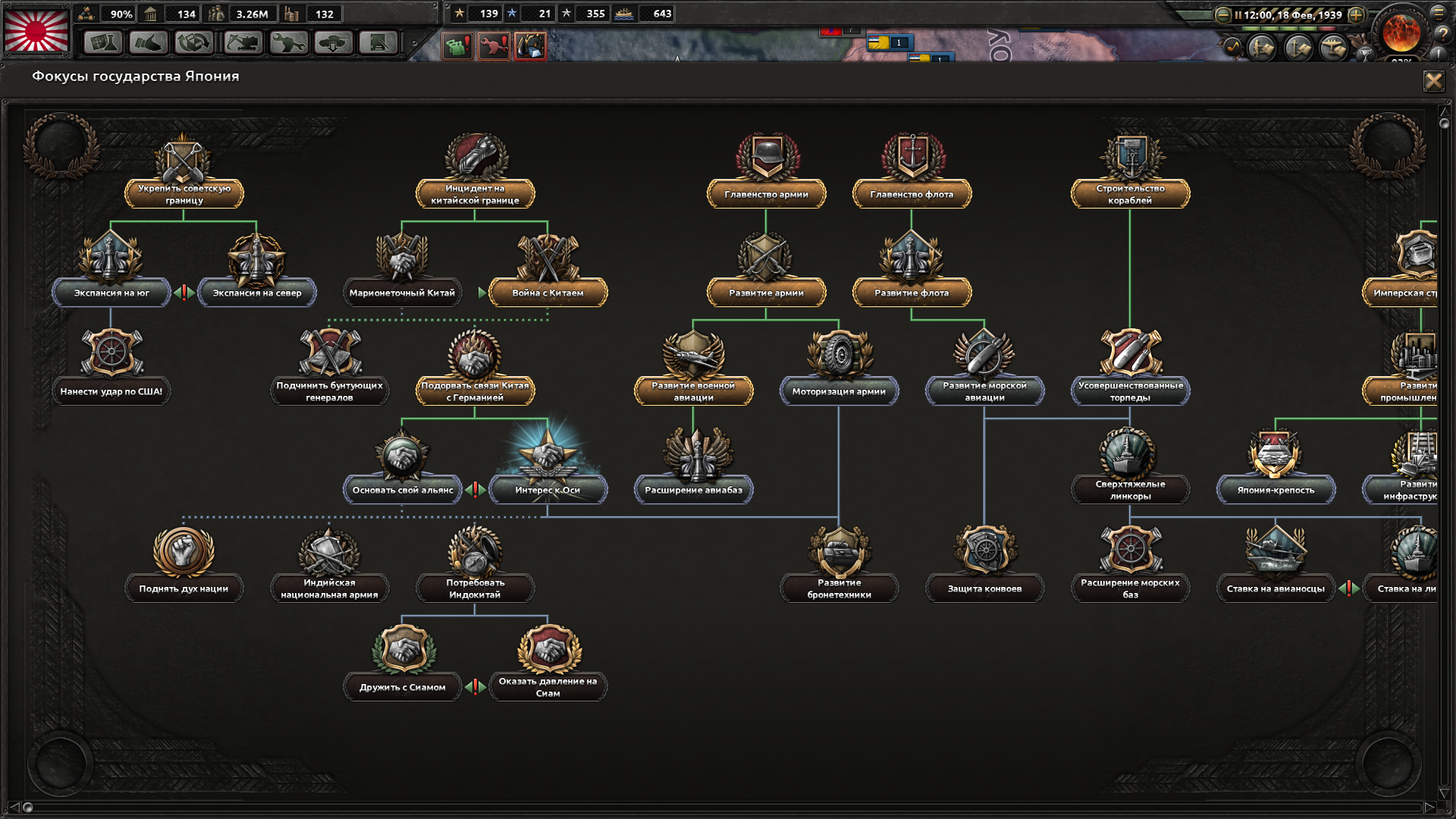Viewport: 1456px width, 819px height.
Task: Click the 'Интерес к Оси' focus button
Action: click(x=548, y=490)
